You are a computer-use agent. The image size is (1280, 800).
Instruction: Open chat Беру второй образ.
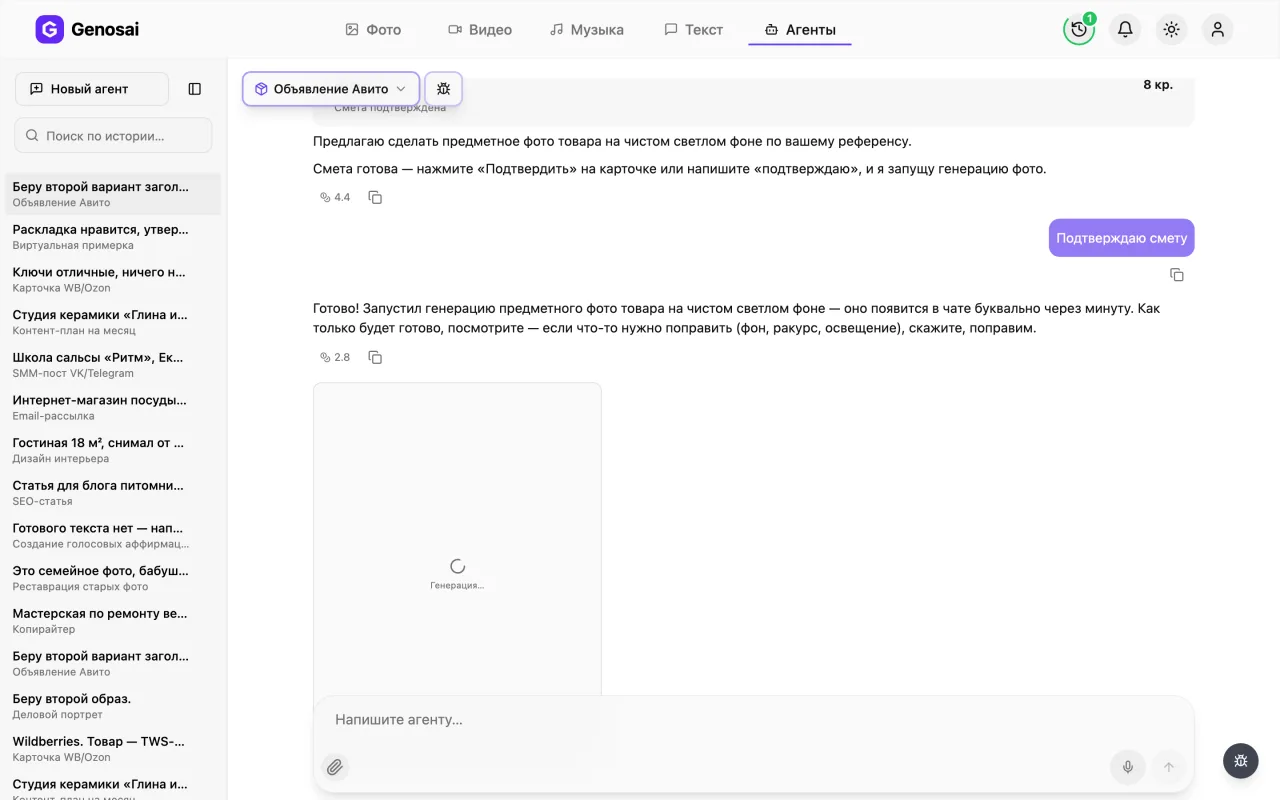click(113, 706)
